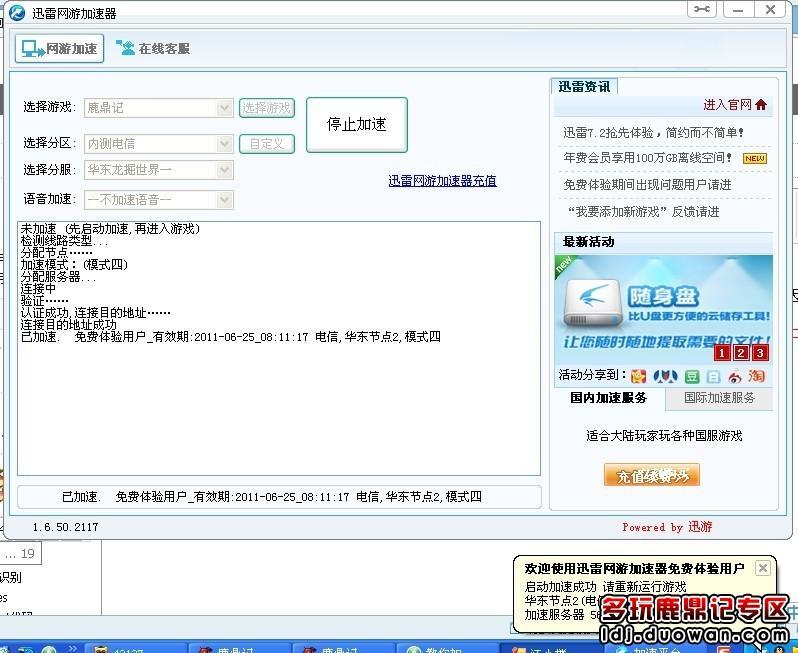Click the orange 充值续费 button

pyautogui.click(x=652, y=475)
